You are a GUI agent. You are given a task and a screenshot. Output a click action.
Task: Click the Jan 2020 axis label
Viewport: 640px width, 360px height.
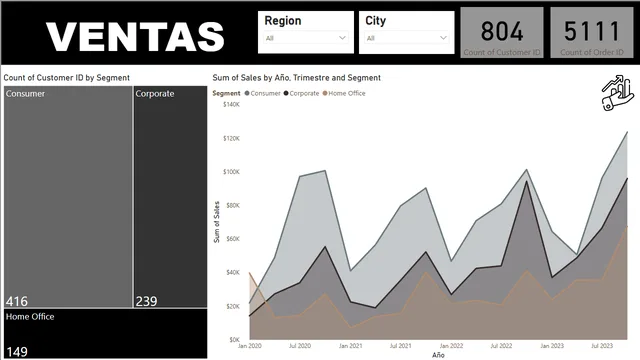click(249, 346)
